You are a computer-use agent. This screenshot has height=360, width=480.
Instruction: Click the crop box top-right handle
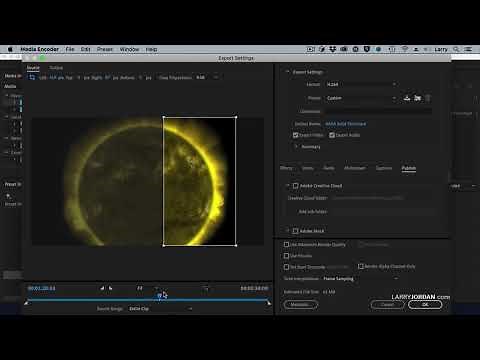(236, 117)
